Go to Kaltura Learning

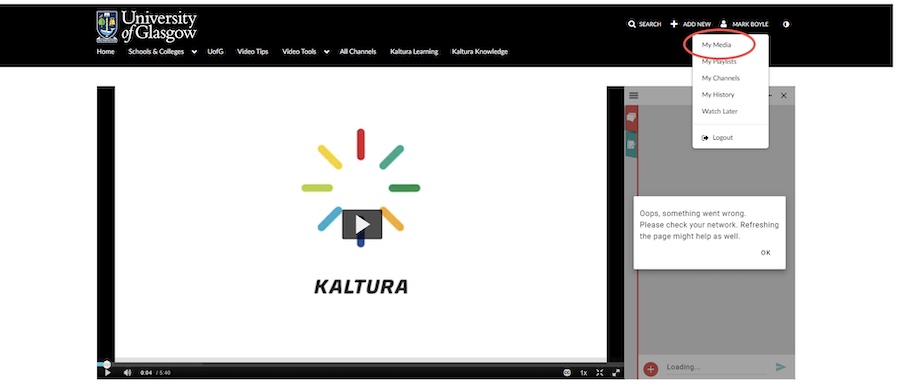point(414,52)
